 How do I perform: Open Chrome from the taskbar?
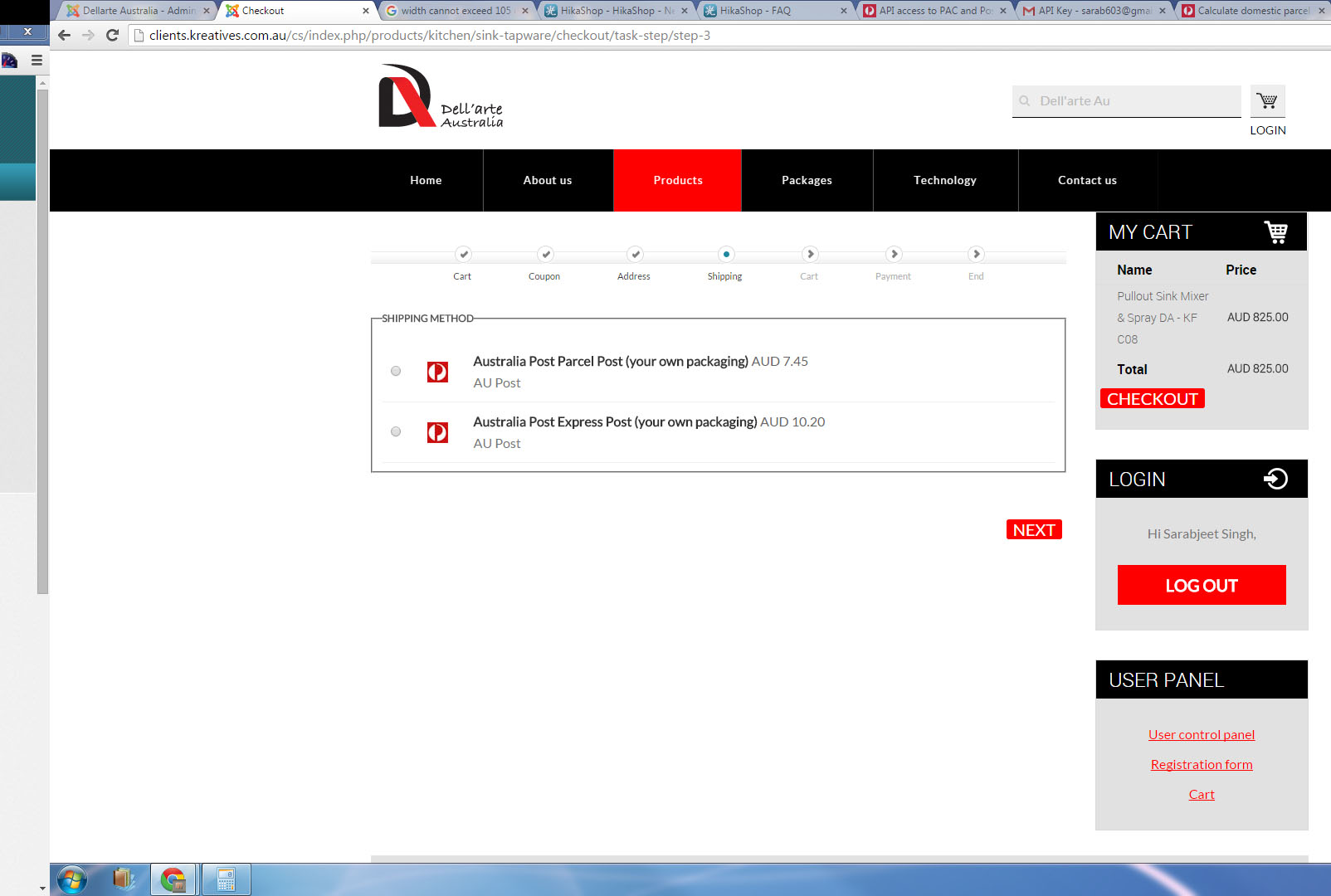173,879
